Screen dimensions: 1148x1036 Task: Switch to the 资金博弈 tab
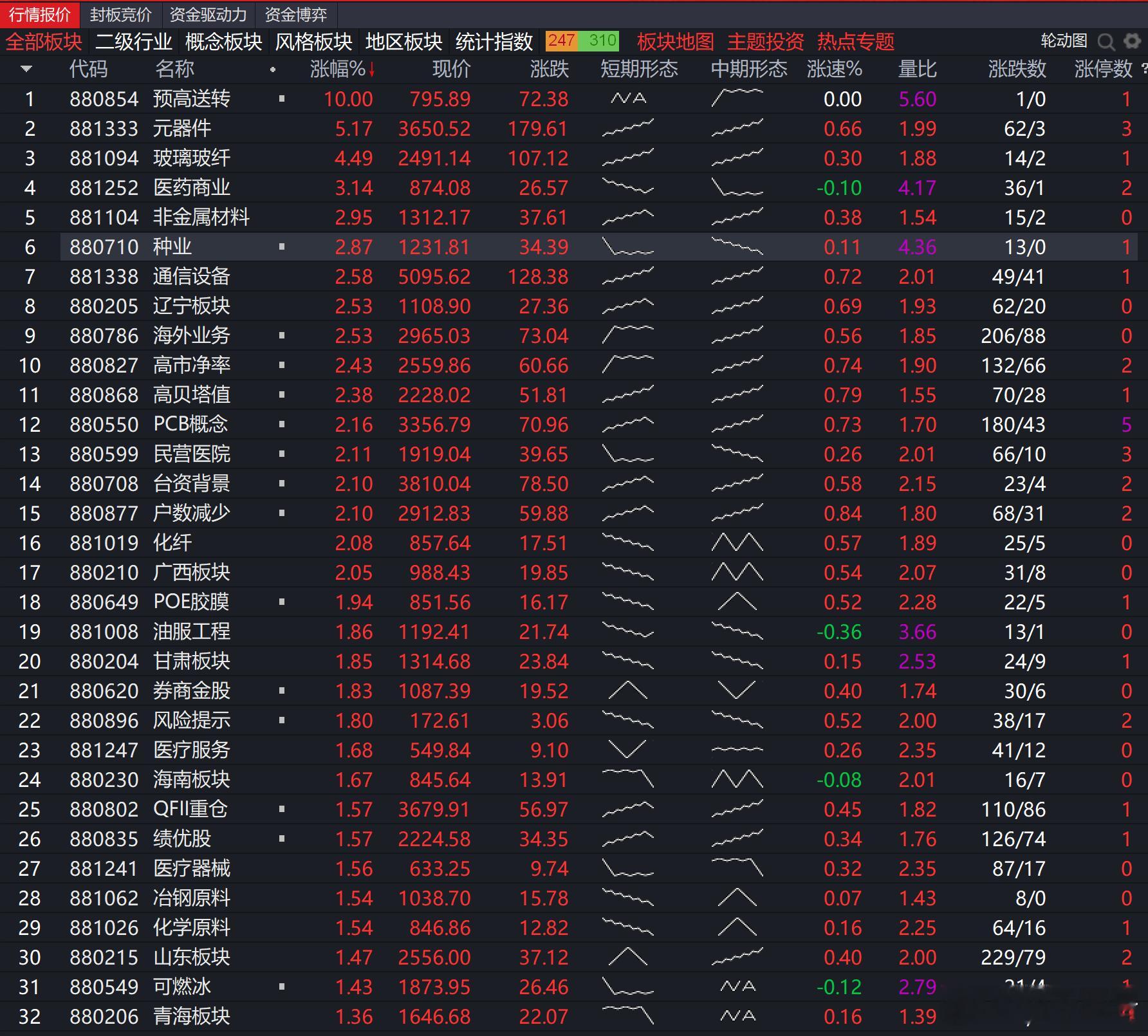pyautogui.click(x=296, y=14)
